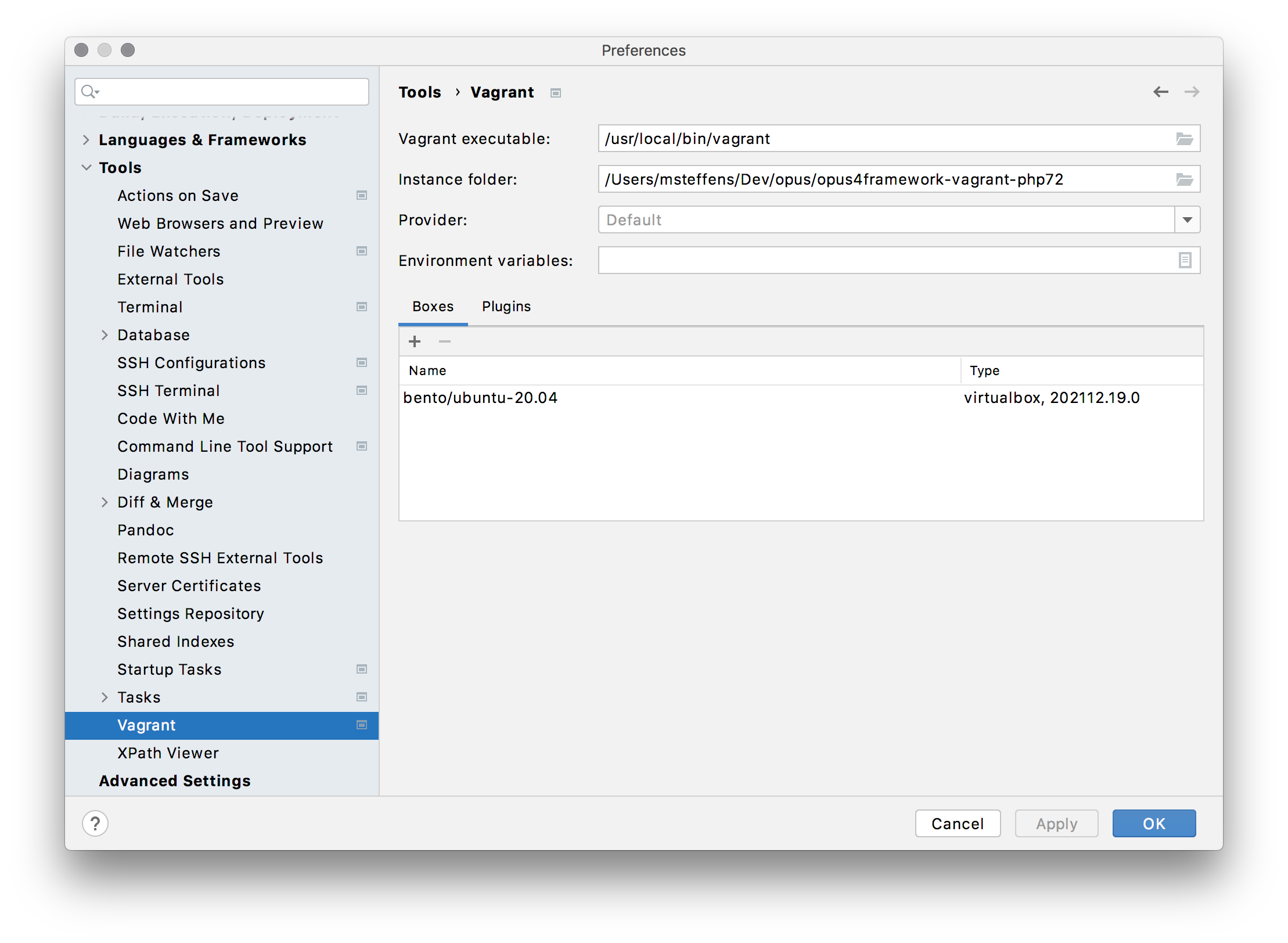
Task: Switch to the Plugins tab
Action: click(x=505, y=307)
